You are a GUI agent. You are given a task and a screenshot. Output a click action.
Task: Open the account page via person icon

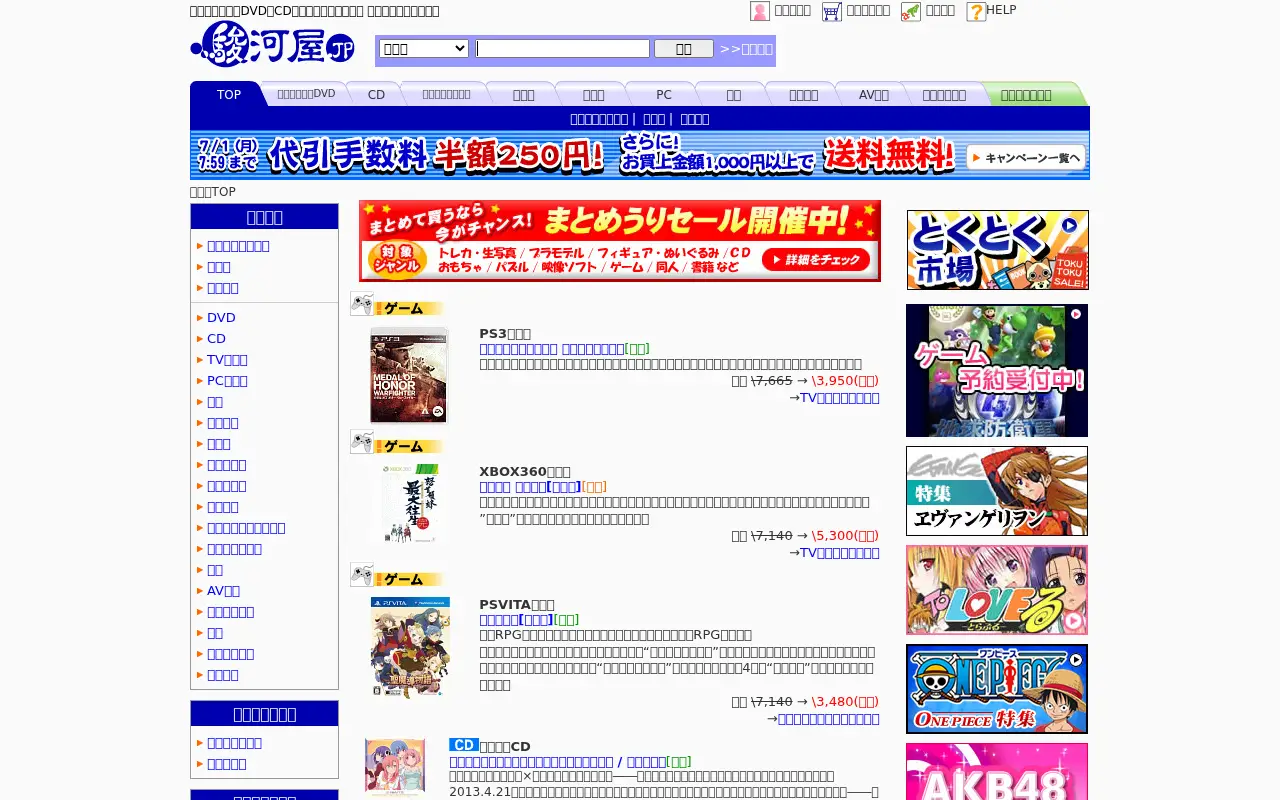click(x=760, y=11)
